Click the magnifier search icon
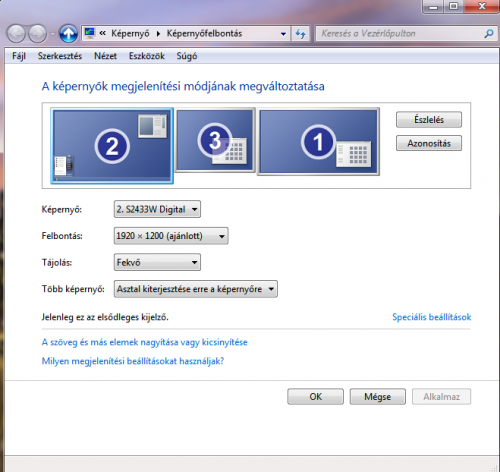Viewport: 500px width, 472px height. [x=489, y=33]
